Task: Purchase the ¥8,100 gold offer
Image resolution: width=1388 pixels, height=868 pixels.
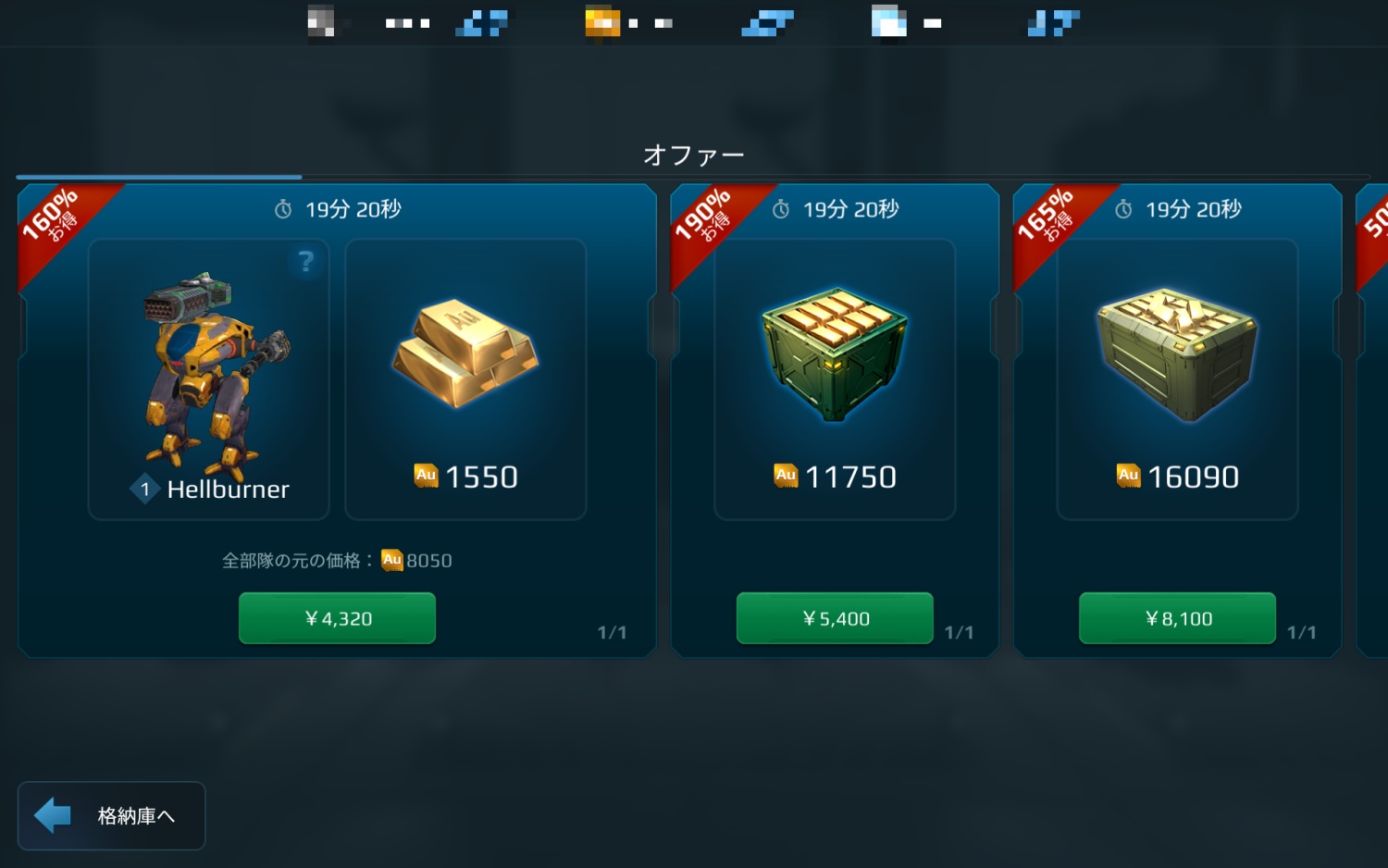Action: click(1177, 618)
